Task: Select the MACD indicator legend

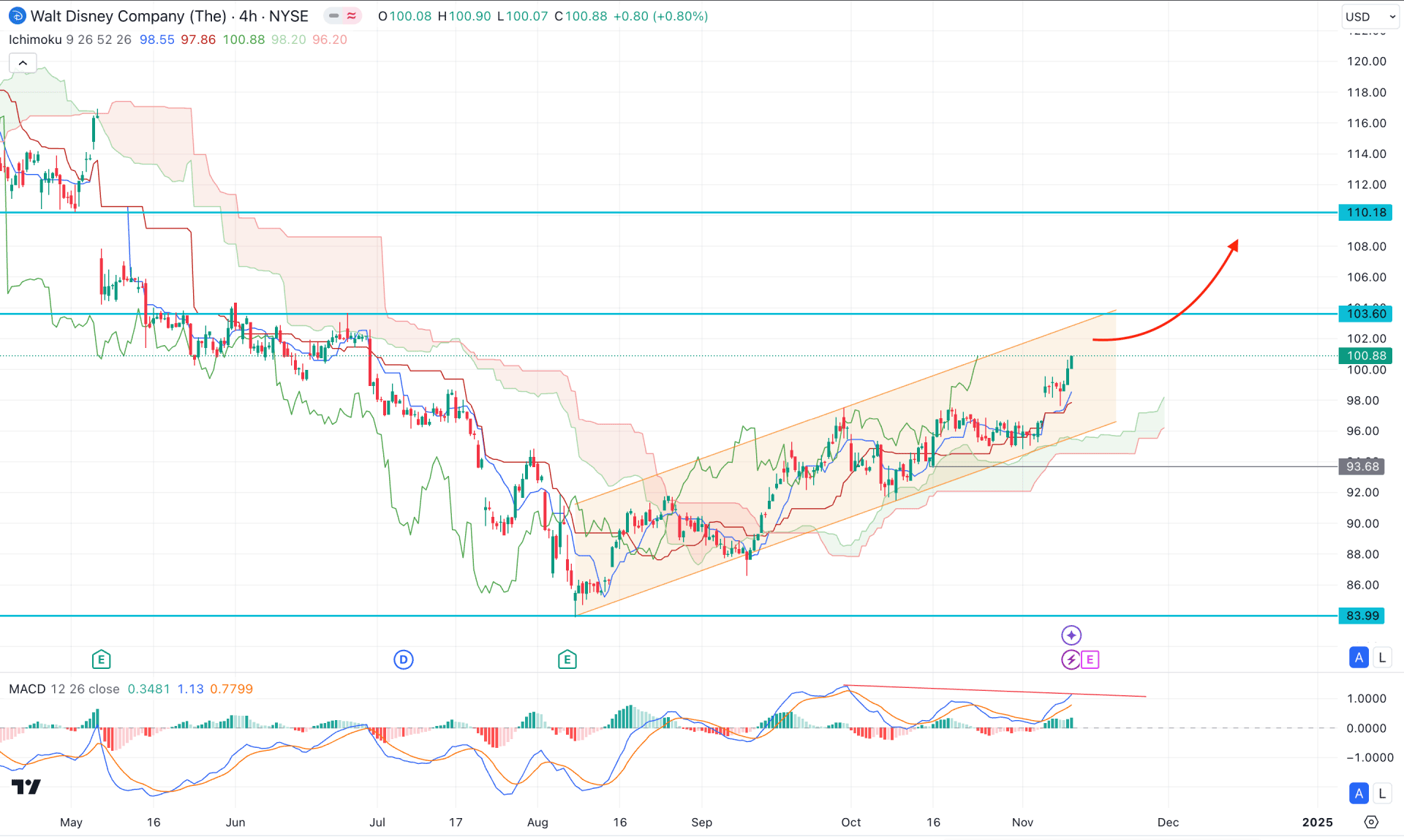Action: [x=27, y=689]
